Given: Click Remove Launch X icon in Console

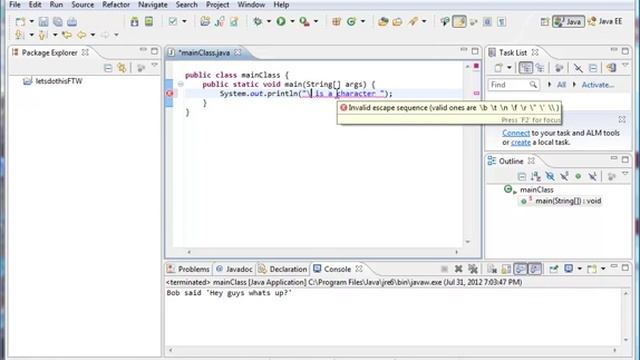Looking at the screenshot, I should point(458,269).
